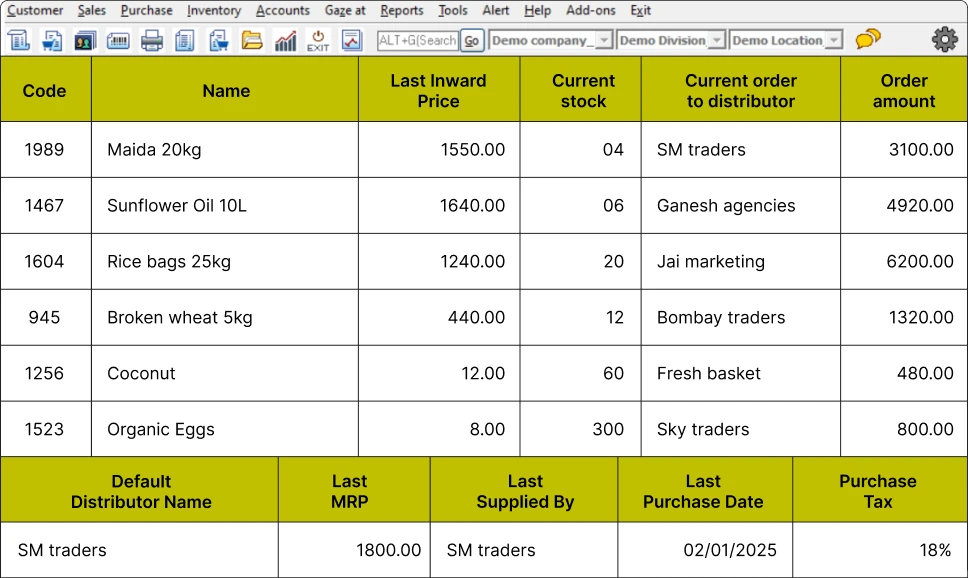Open the ledger document icon

click(182, 39)
